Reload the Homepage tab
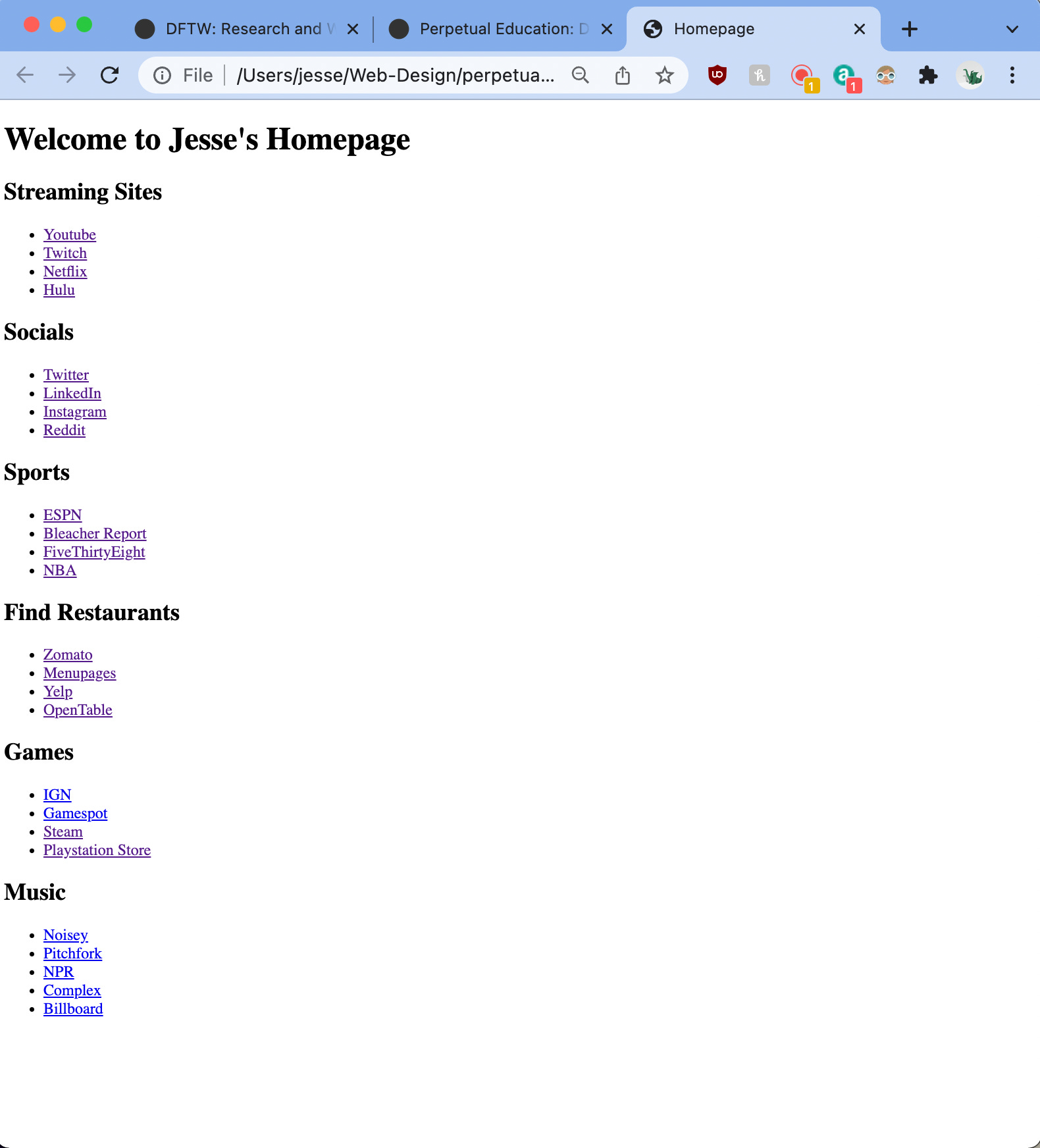The height and width of the screenshot is (1148, 1040). 109,75
